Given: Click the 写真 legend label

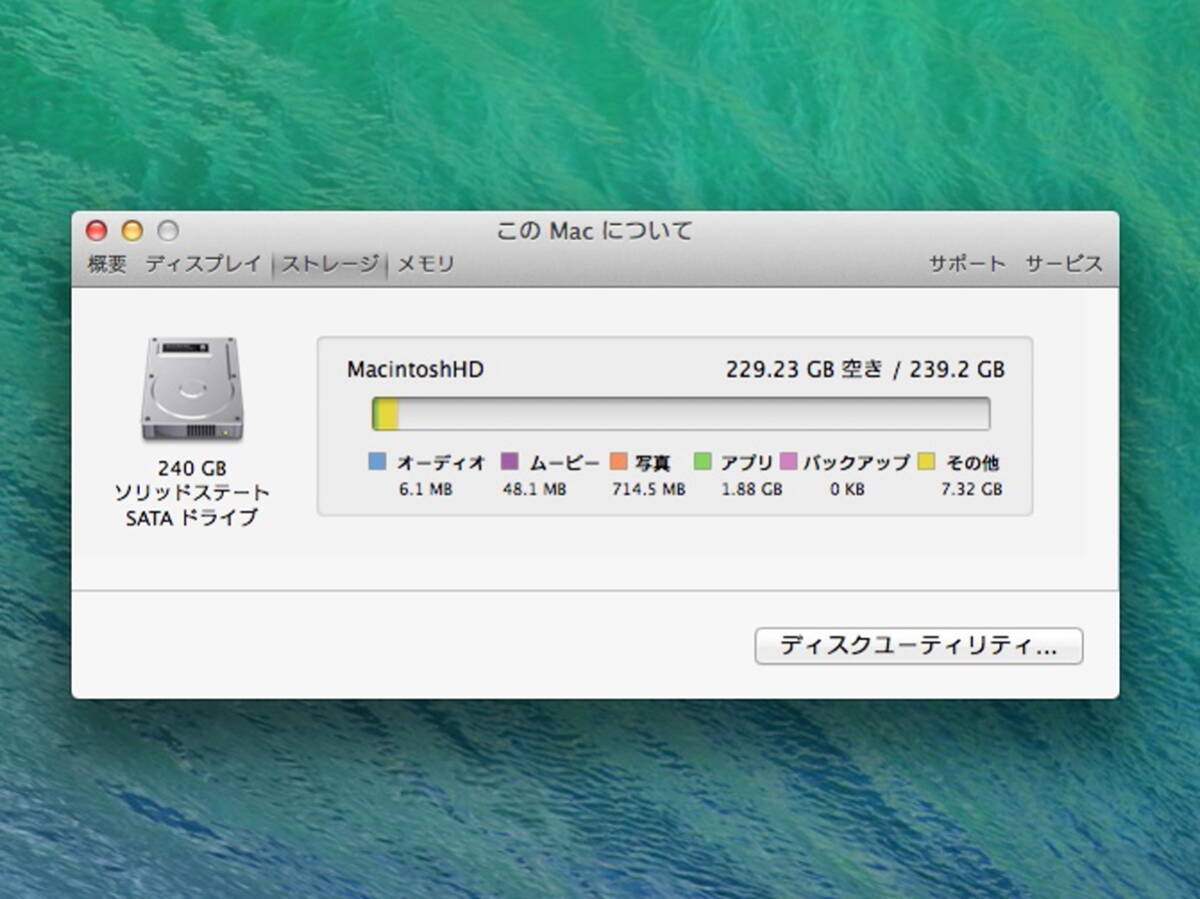Looking at the screenshot, I should click(x=653, y=463).
